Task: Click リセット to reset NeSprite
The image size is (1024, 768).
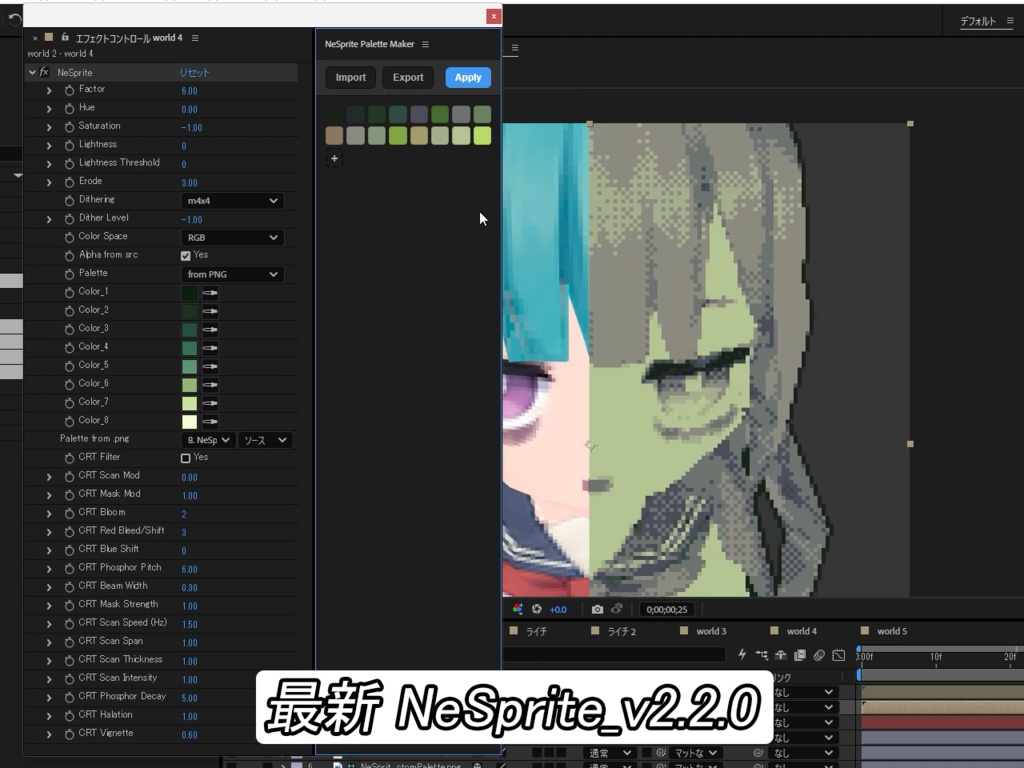Action: 195,72
